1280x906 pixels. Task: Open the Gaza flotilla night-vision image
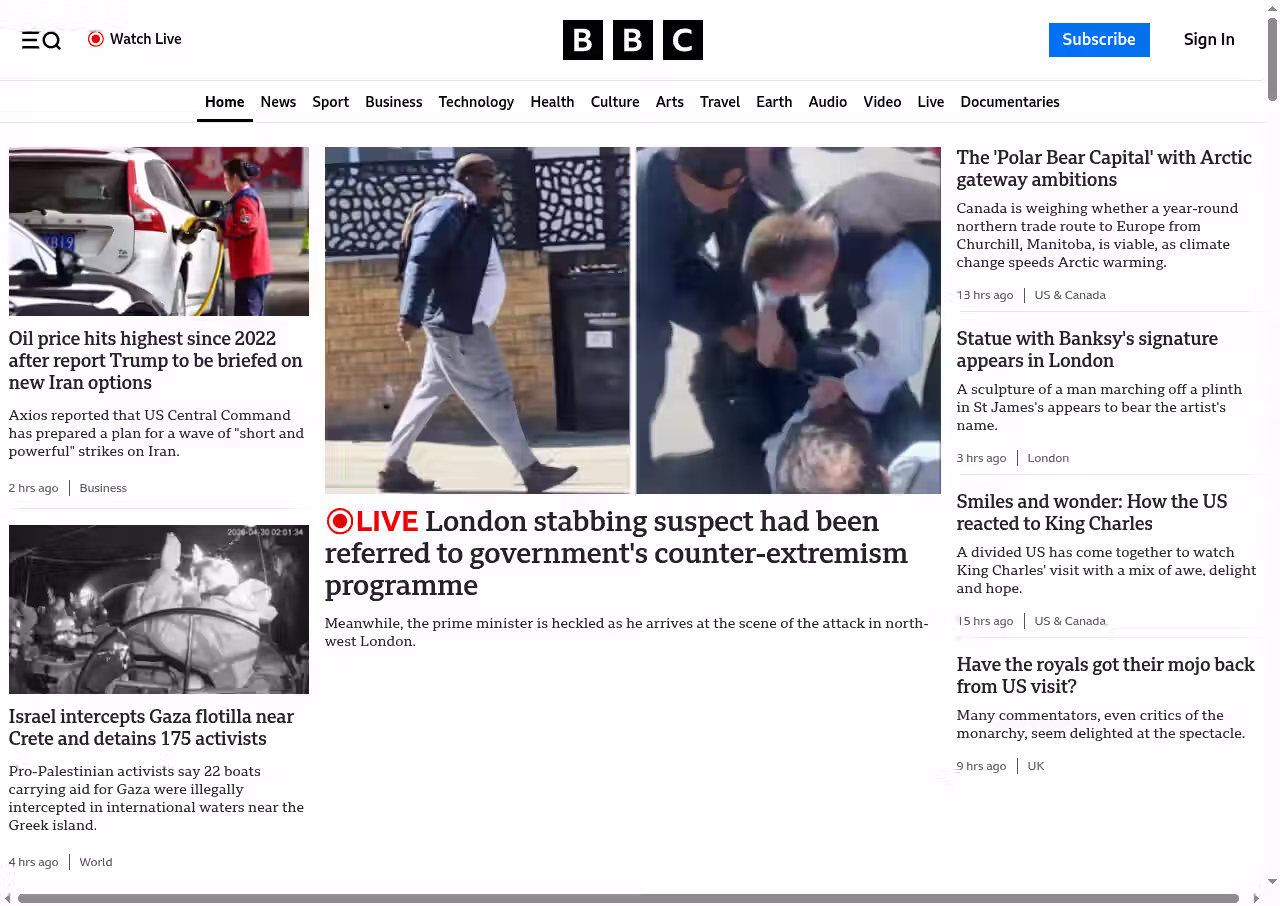pos(159,609)
